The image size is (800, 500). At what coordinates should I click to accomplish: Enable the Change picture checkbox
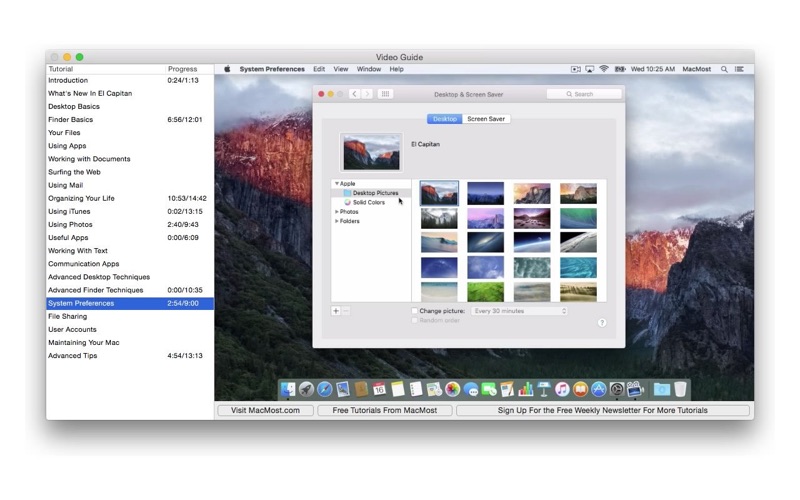coord(415,311)
